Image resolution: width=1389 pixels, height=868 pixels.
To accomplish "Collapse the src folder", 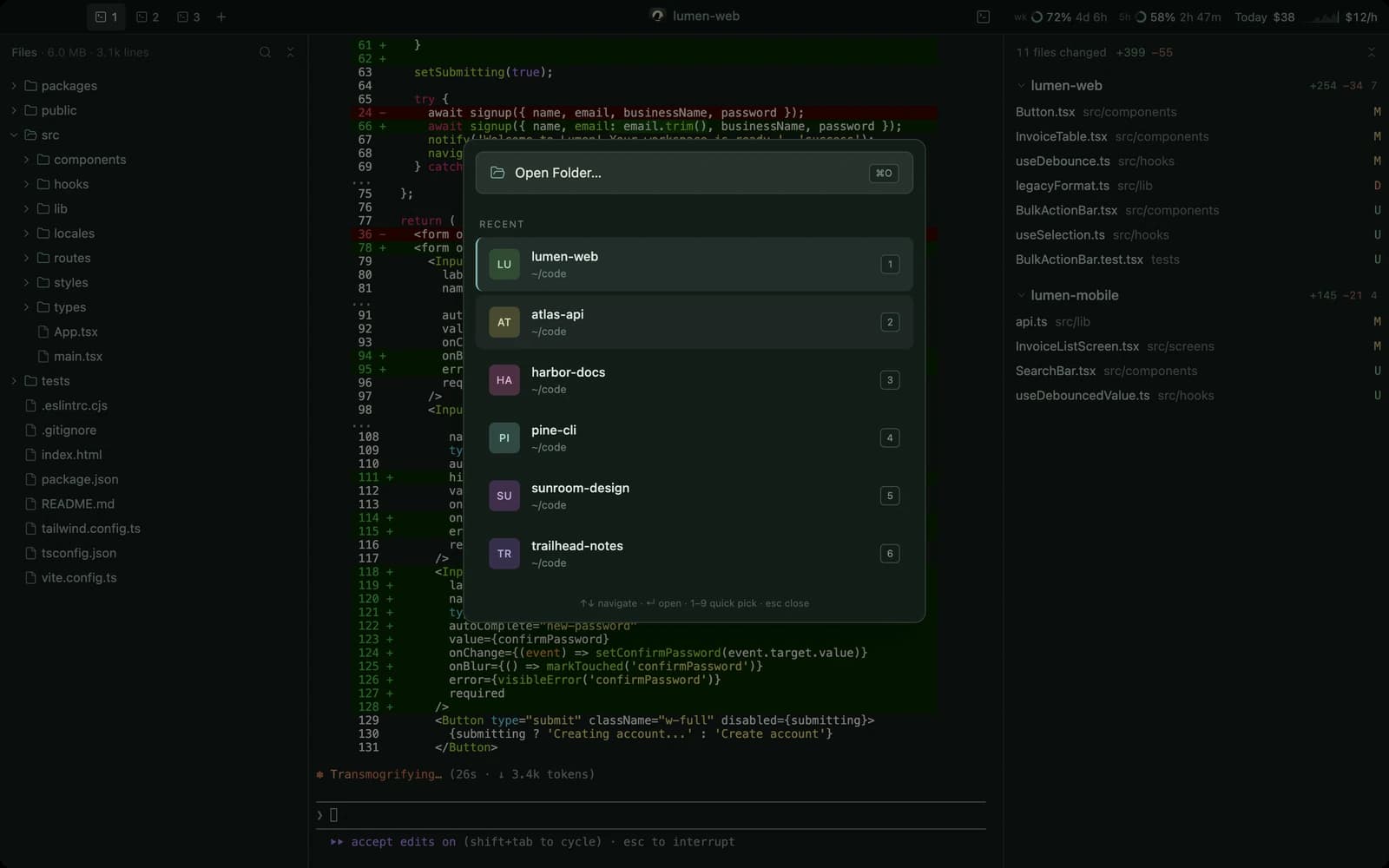I will point(13,135).
